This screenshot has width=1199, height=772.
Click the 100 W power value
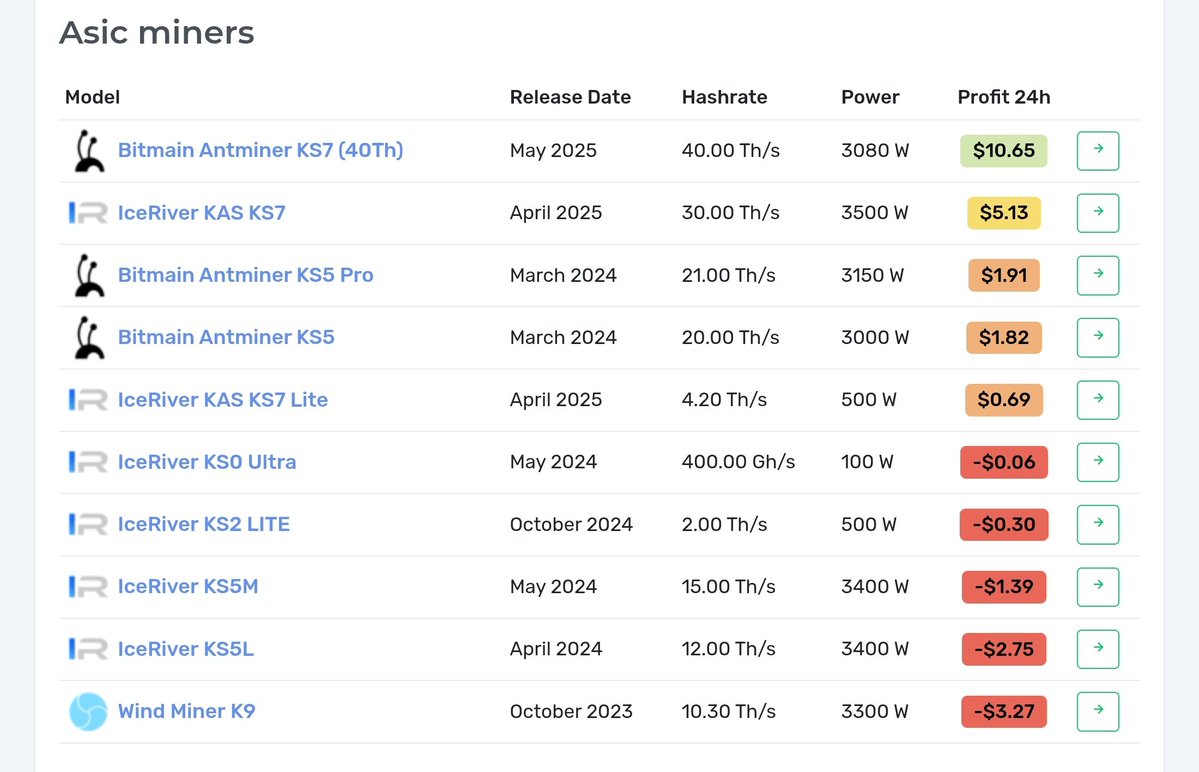point(867,462)
